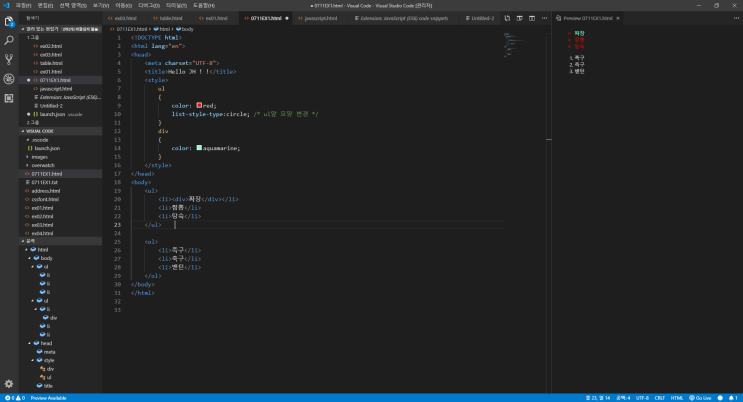Screen dimensions: 743x402
Task: Click the editor minimap code overview
Action: (x=514, y=45)
